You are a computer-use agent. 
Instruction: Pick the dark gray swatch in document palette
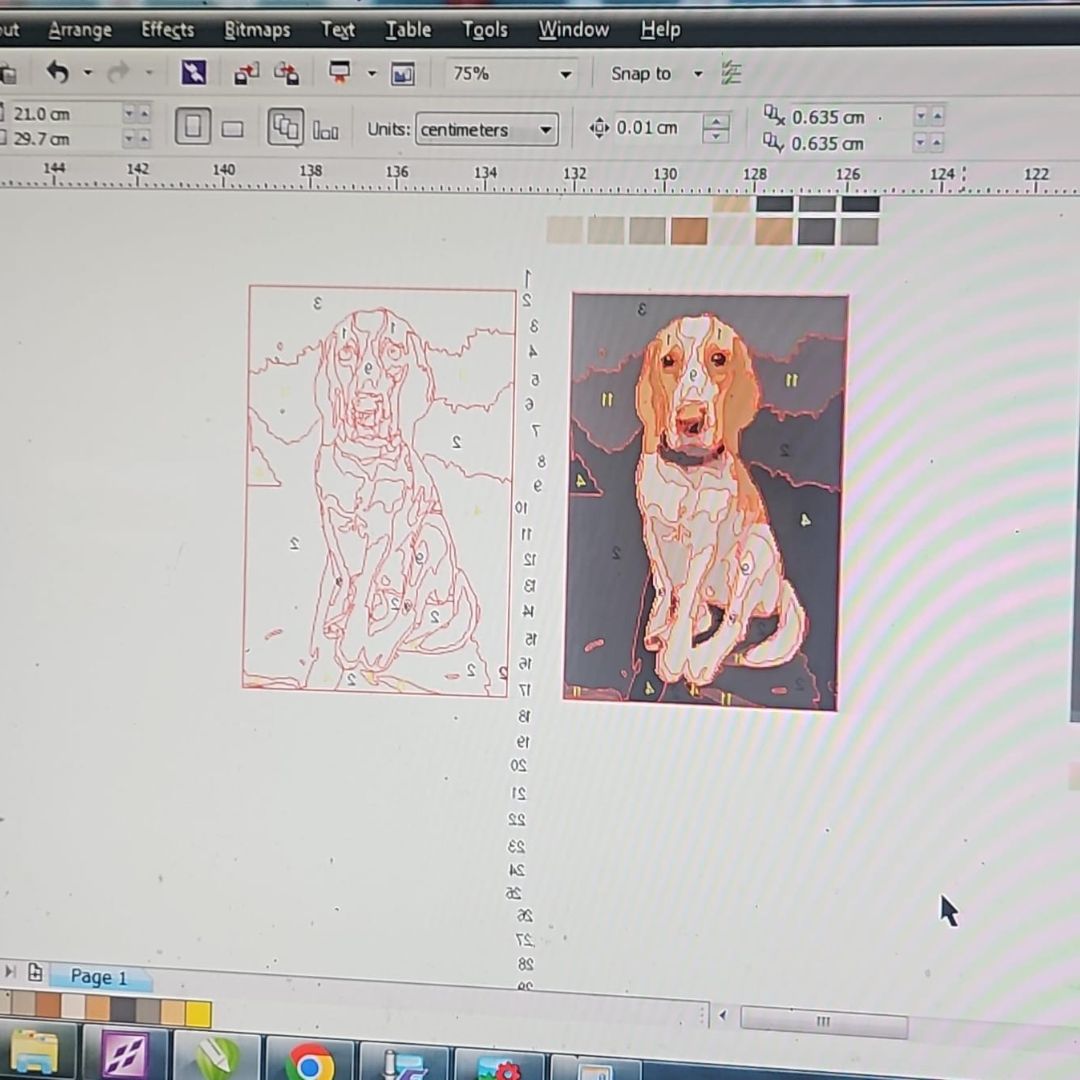coord(123,1010)
